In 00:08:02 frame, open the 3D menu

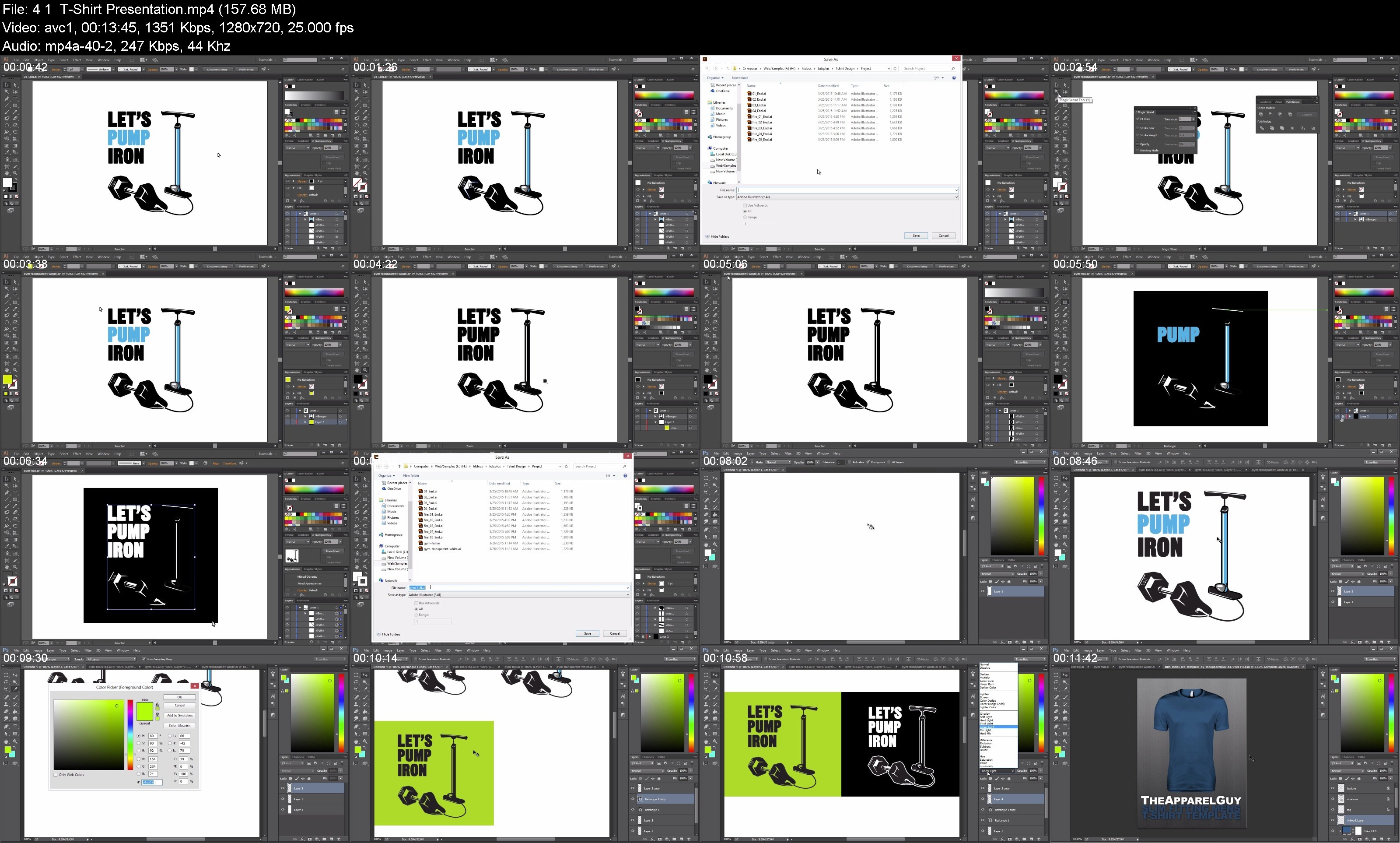point(799,454)
